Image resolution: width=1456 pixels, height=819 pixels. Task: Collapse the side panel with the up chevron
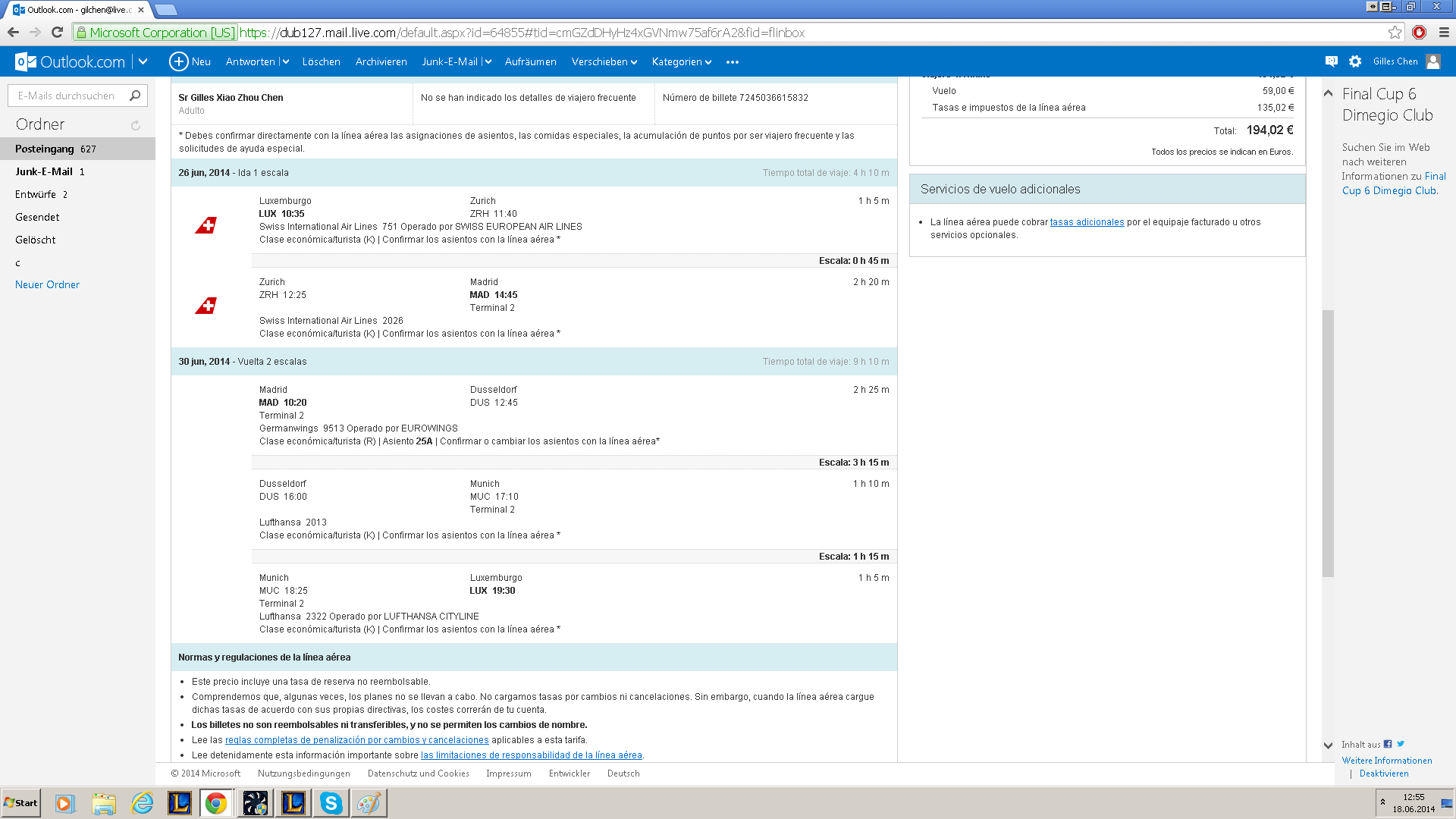click(x=1328, y=93)
